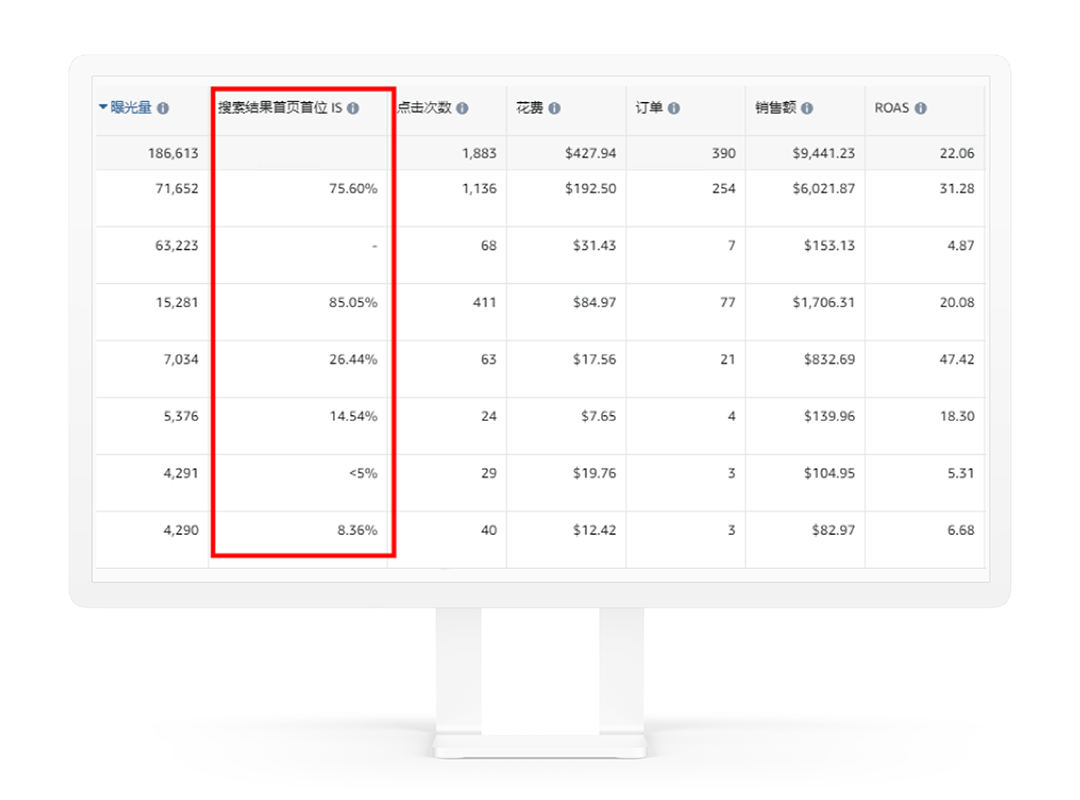Screen dimensions: 1080x800
Task: Click the impression share value 85.05%
Action: pos(353,302)
